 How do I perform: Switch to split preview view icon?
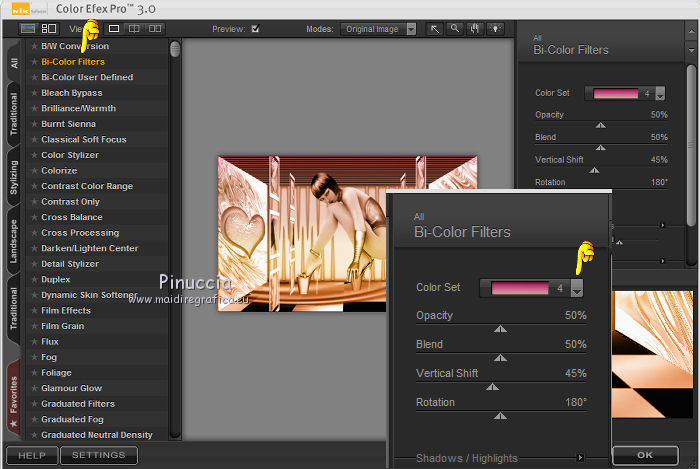[135, 29]
